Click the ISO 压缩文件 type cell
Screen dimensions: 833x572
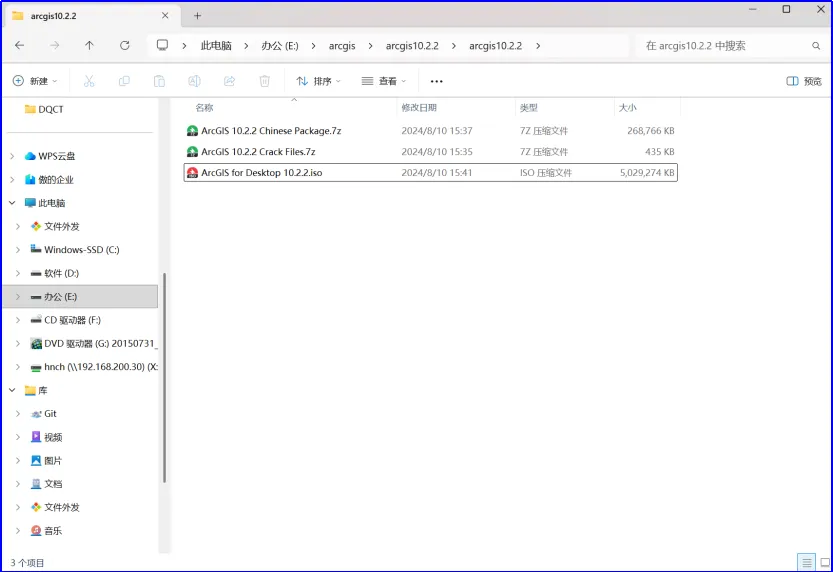coord(546,173)
